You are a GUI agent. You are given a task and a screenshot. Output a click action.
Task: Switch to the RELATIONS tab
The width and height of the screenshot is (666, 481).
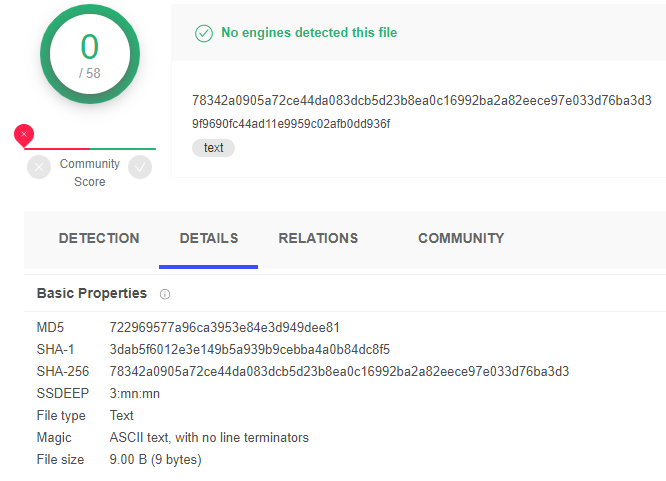tap(318, 238)
